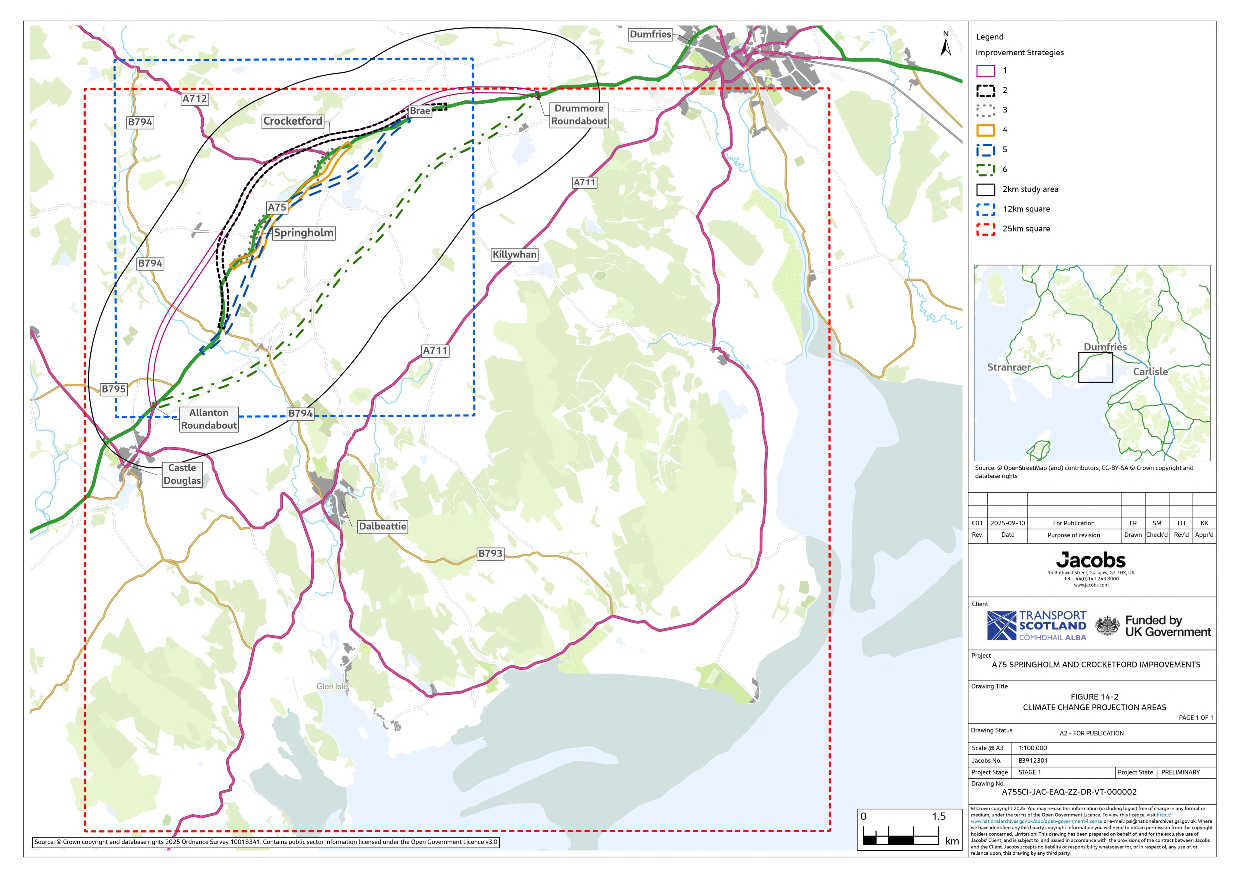
Task: Select the Strategy 2 black dashed legend symbol
Action: pos(985,90)
